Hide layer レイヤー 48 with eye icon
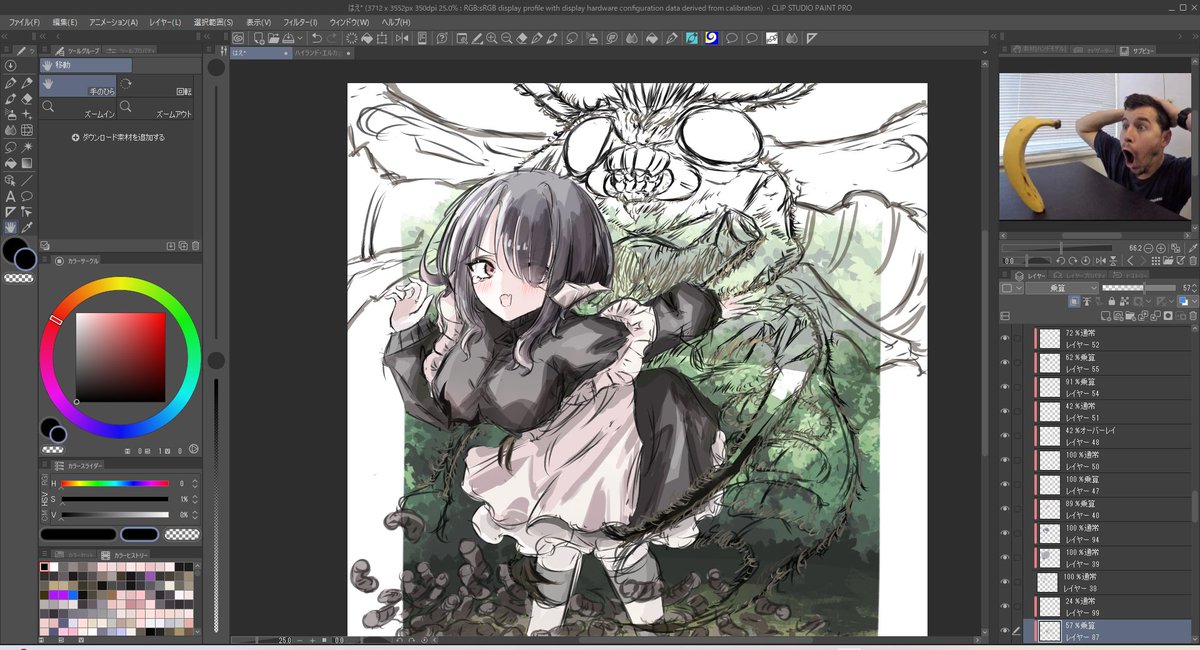The image size is (1200, 650). [1005, 435]
